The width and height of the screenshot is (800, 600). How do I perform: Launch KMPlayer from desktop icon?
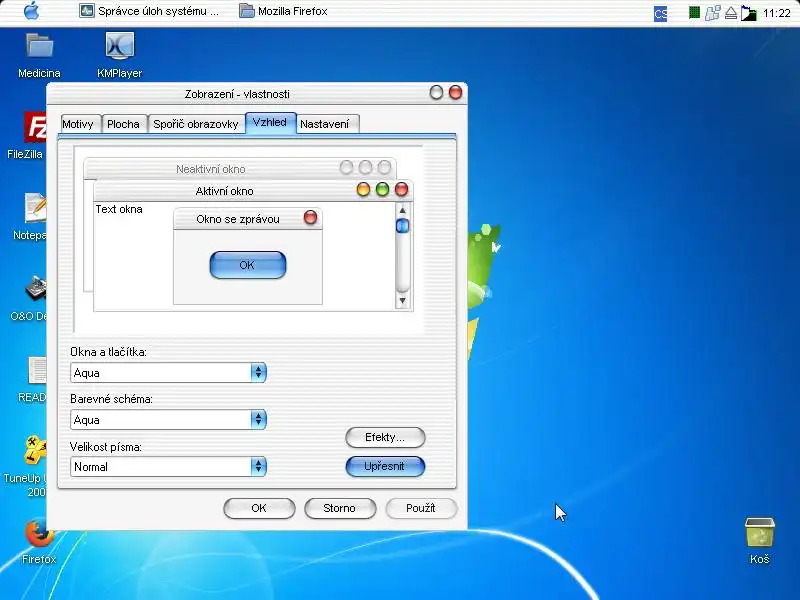click(119, 55)
